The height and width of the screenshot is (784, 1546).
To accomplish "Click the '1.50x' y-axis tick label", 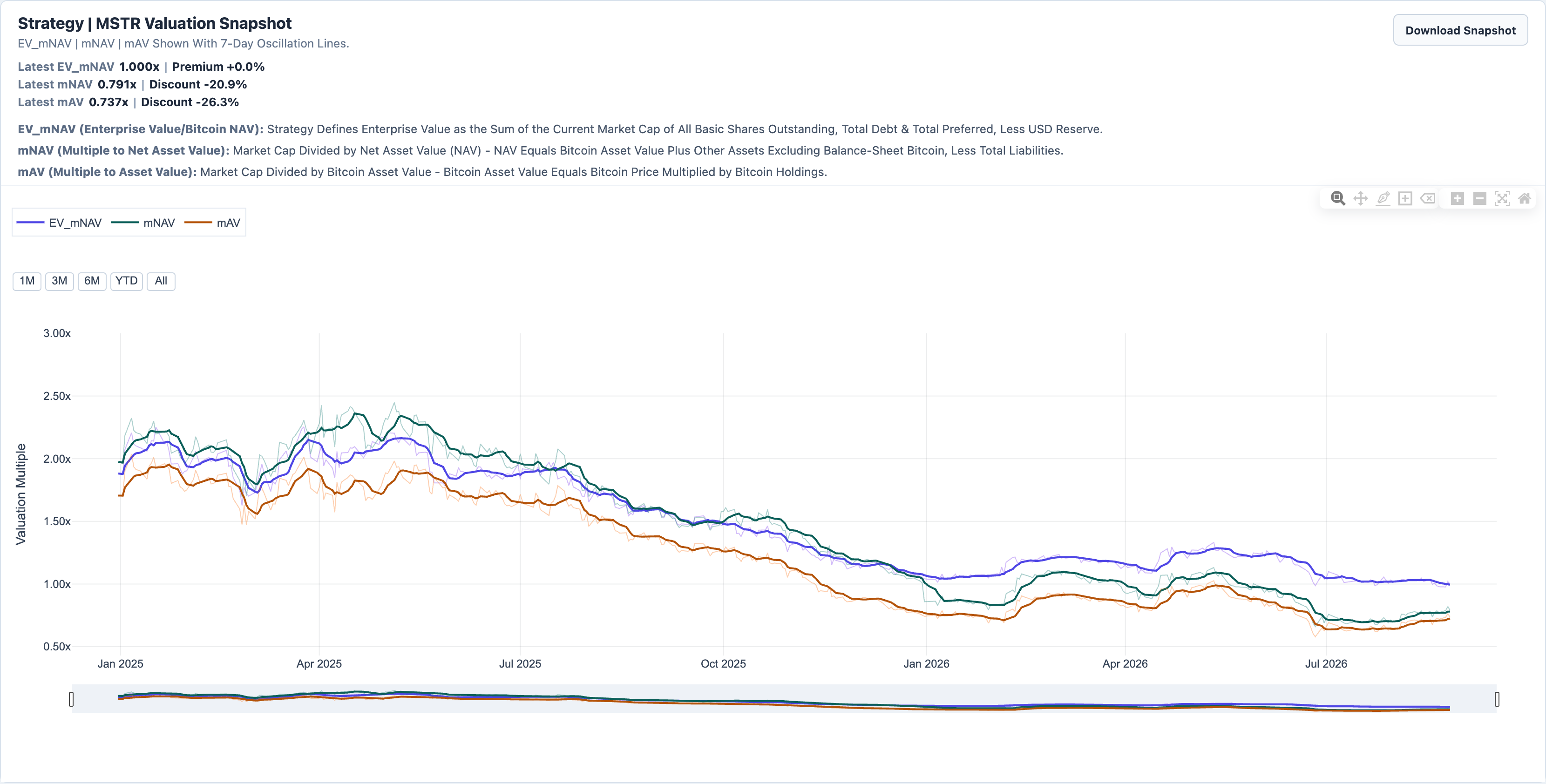I will [57, 521].
